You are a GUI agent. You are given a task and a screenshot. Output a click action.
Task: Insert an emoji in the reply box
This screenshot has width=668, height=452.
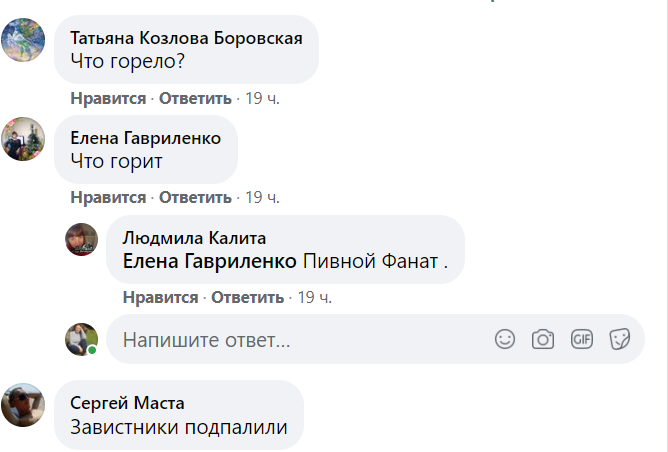click(506, 340)
